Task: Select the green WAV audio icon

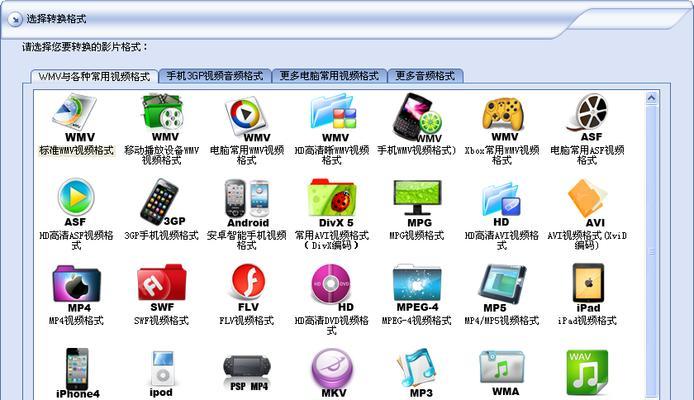Action: click(587, 372)
